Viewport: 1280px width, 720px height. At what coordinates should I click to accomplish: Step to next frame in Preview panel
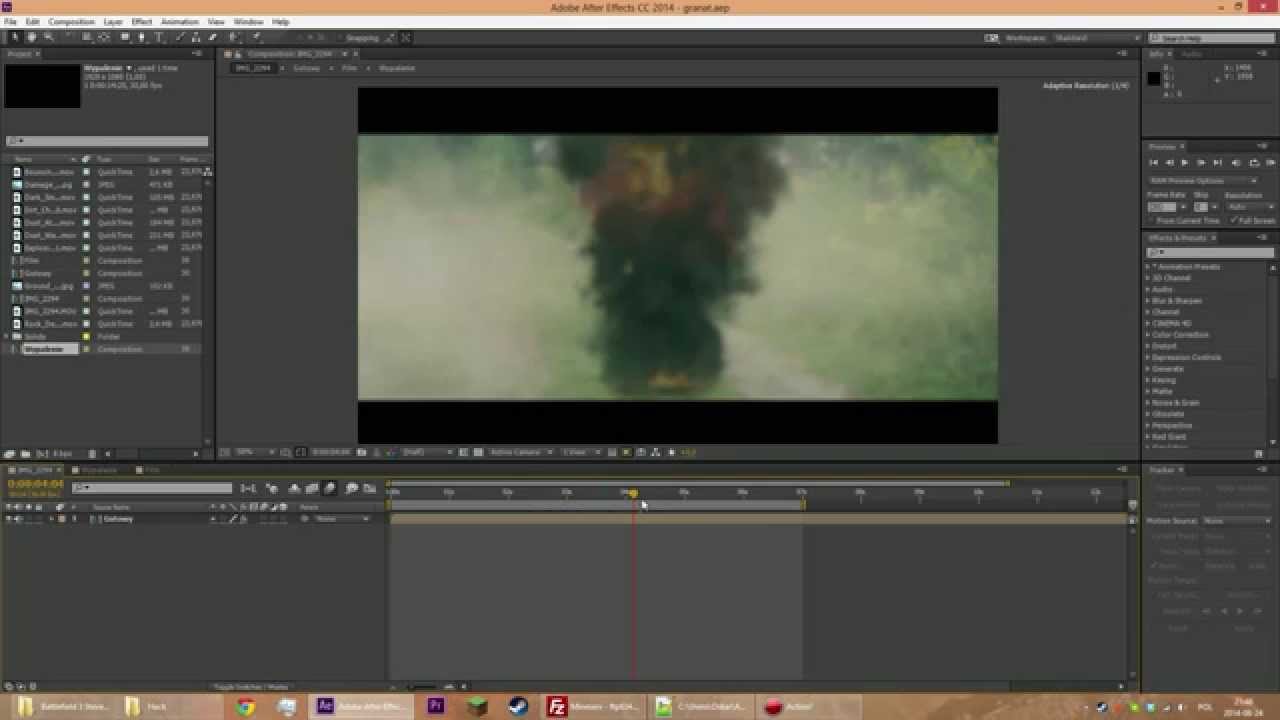coord(1201,163)
